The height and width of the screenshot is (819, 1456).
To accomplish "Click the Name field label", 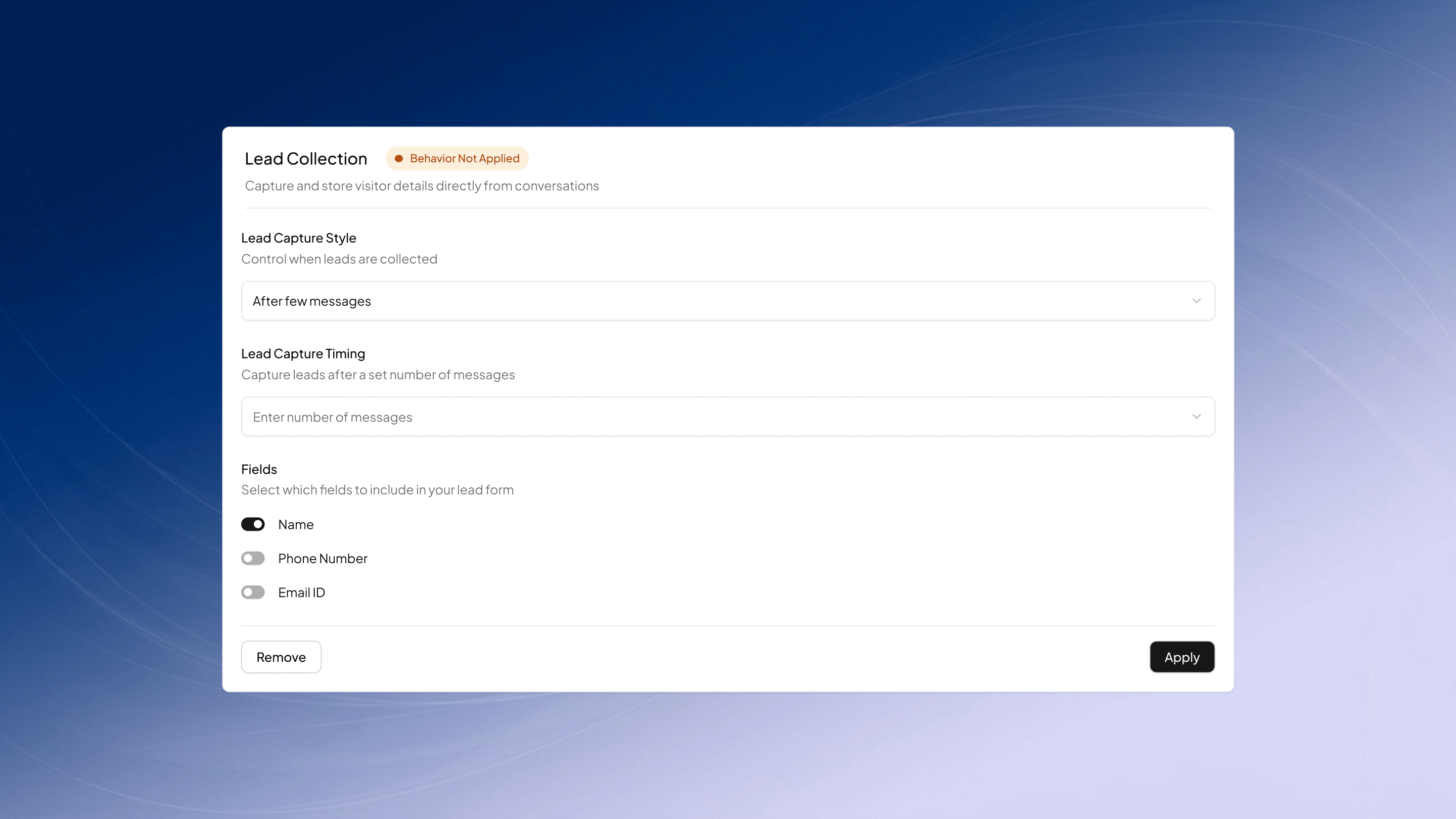I will pyautogui.click(x=296, y=525).
